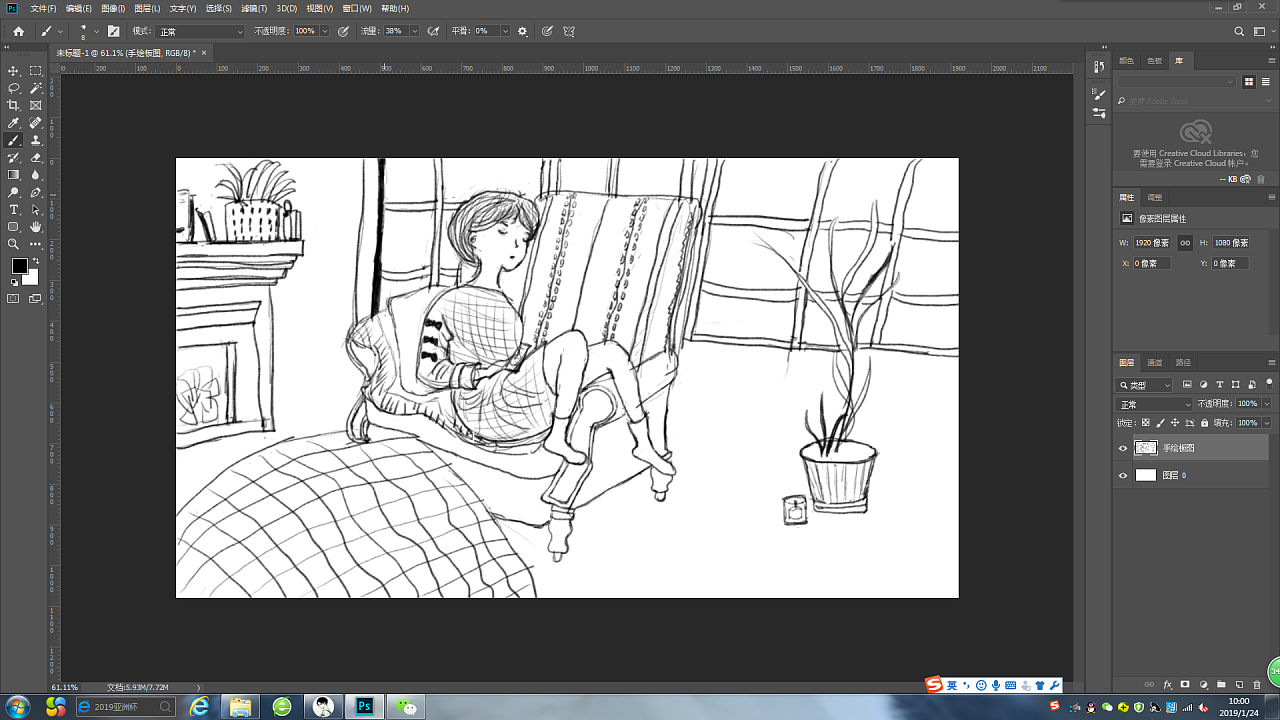The width and height of the screenshot is (1280, 720).
Task: Select the Eraser tool
Action: (x=36, y=157)
